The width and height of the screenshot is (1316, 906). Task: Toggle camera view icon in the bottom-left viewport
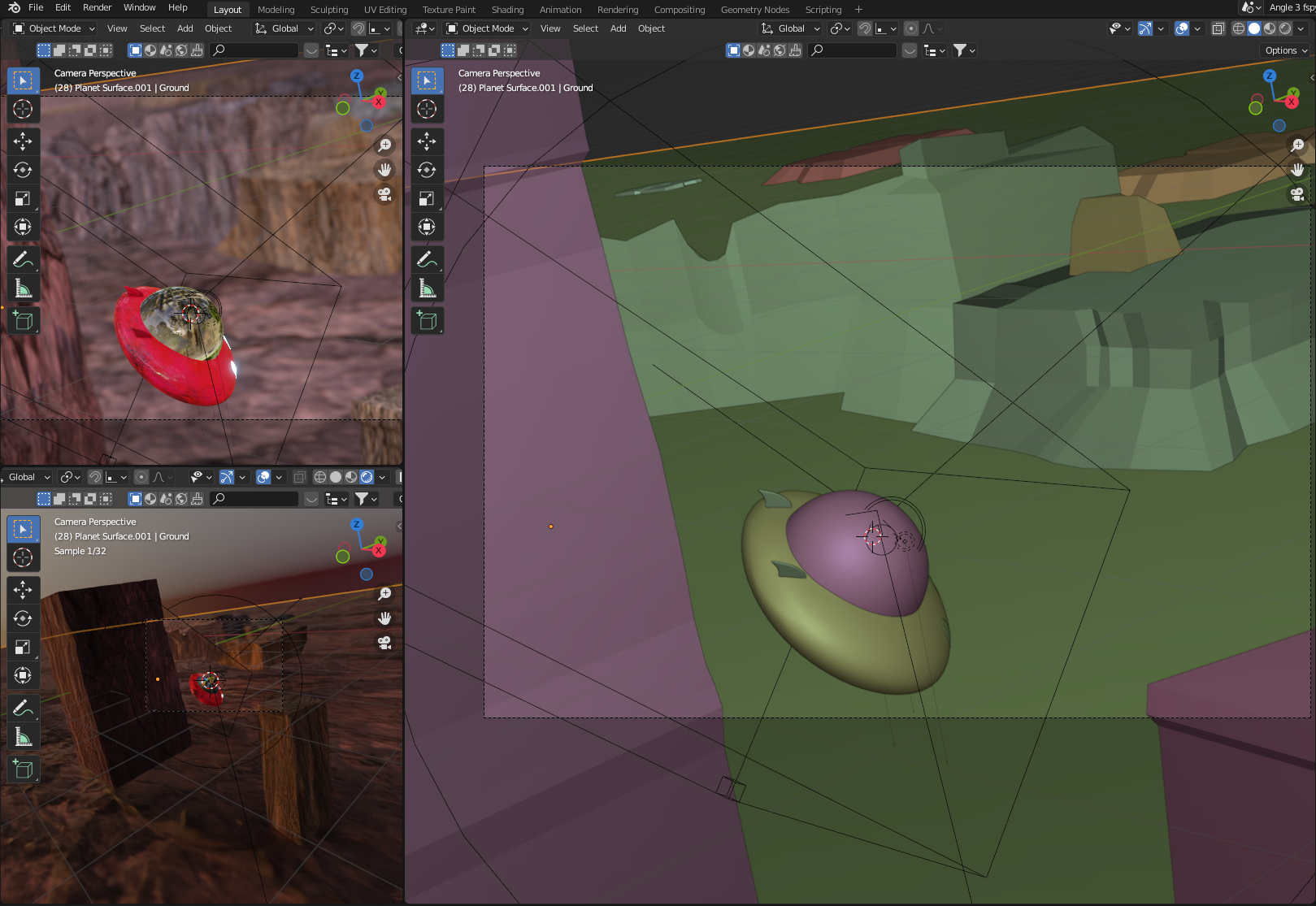click(384, 643)
